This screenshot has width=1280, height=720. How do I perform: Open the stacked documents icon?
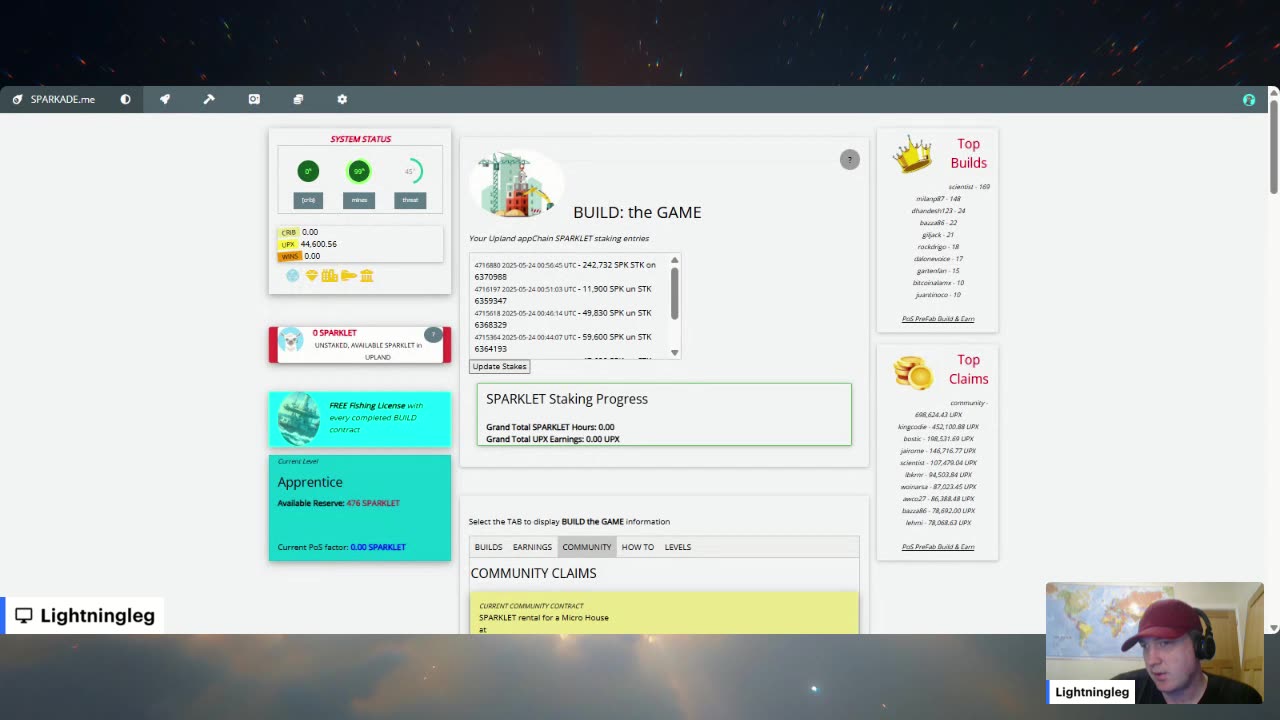click(298, 99)
